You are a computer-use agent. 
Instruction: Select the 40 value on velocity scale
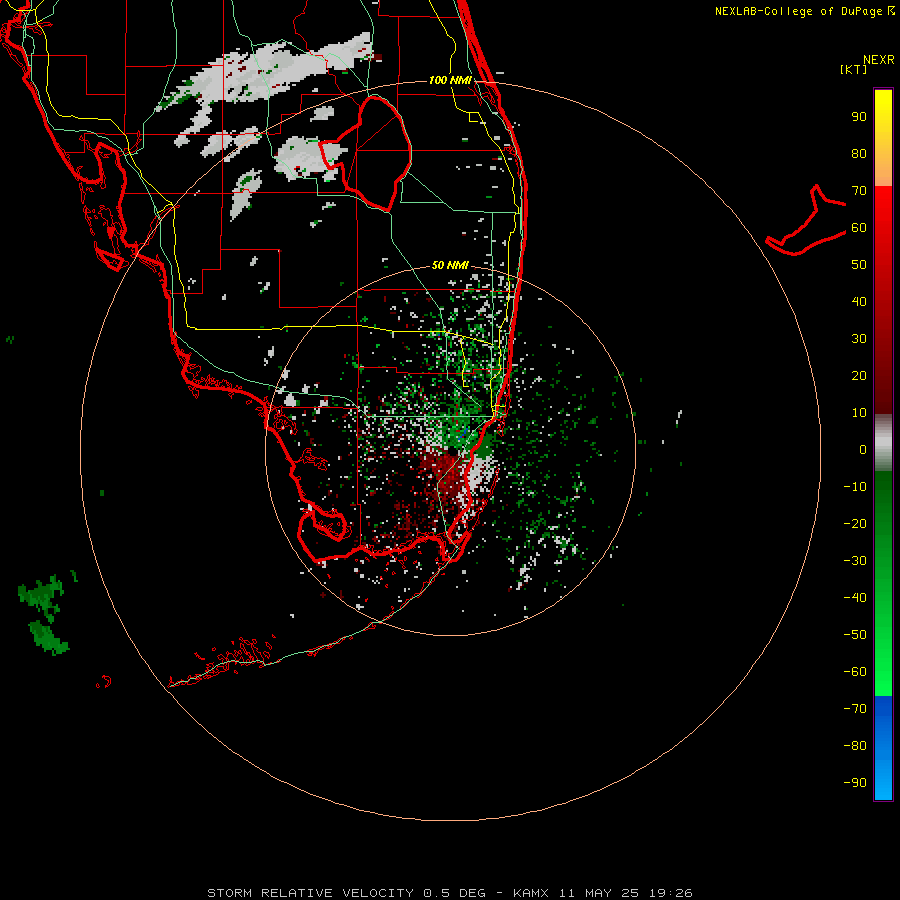859,302
